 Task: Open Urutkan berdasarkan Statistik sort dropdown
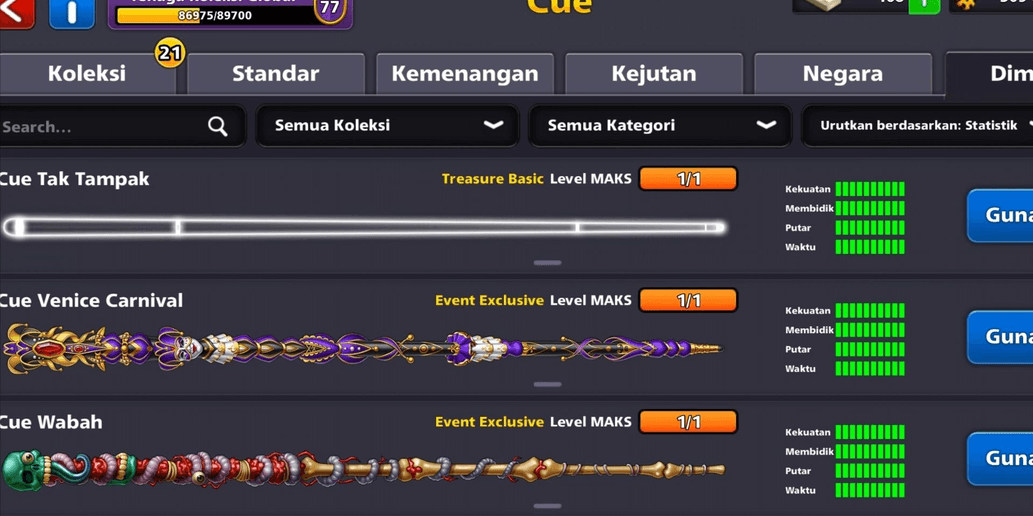pos(917,125)
